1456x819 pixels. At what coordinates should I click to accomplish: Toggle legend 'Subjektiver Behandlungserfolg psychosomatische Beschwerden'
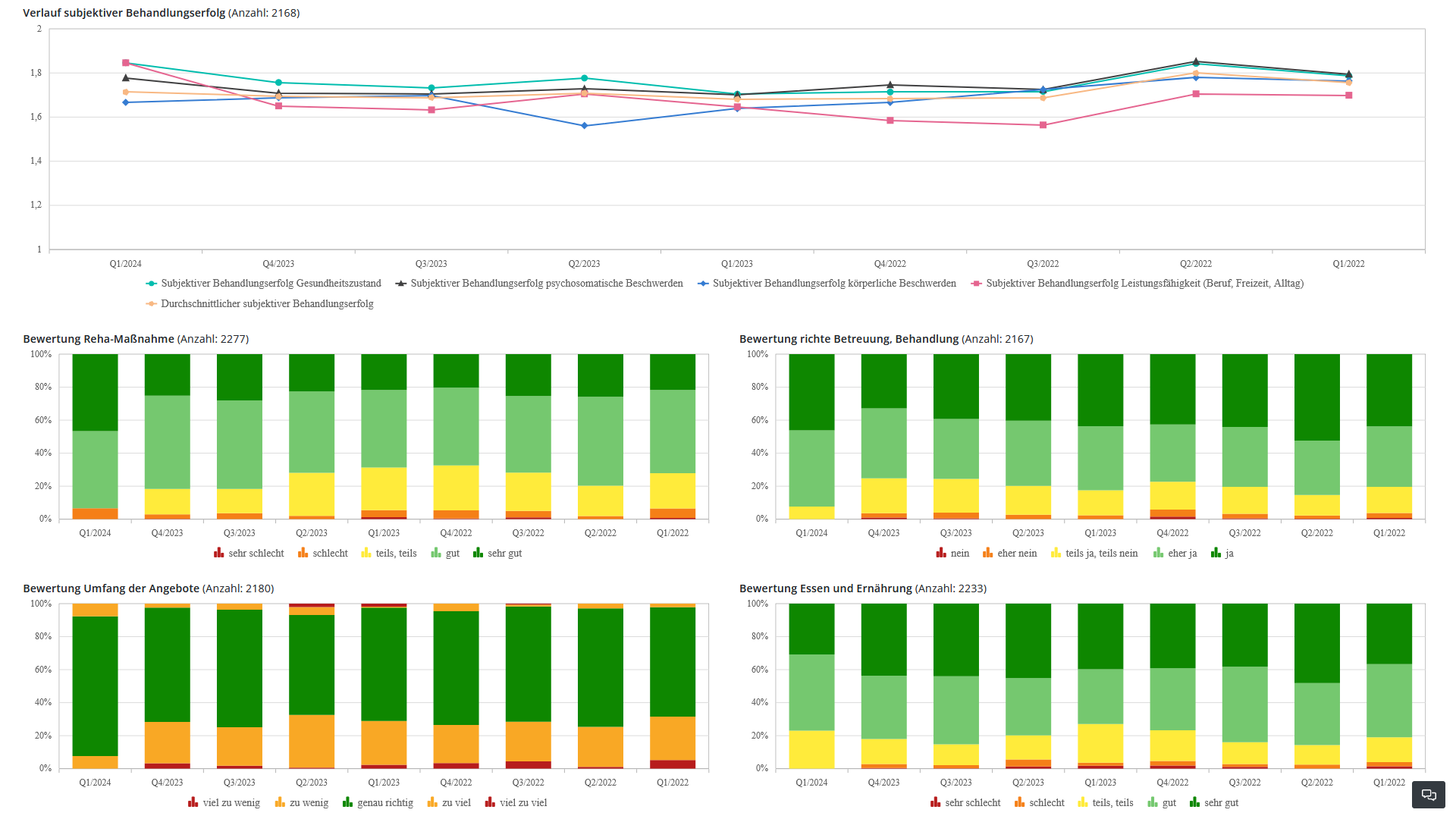(539, 284)
